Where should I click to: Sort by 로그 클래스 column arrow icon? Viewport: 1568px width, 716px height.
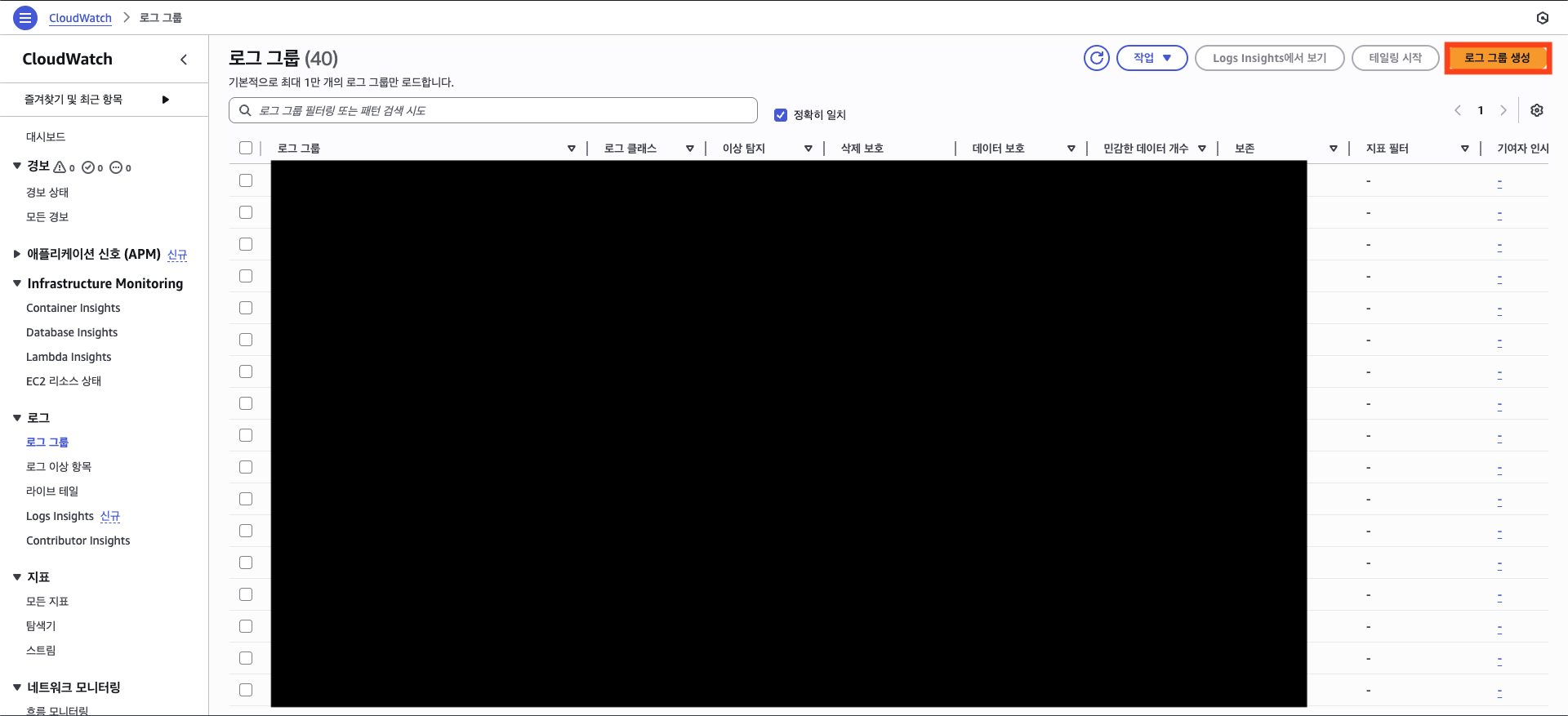pyautogui.click(x=689, y=149)
